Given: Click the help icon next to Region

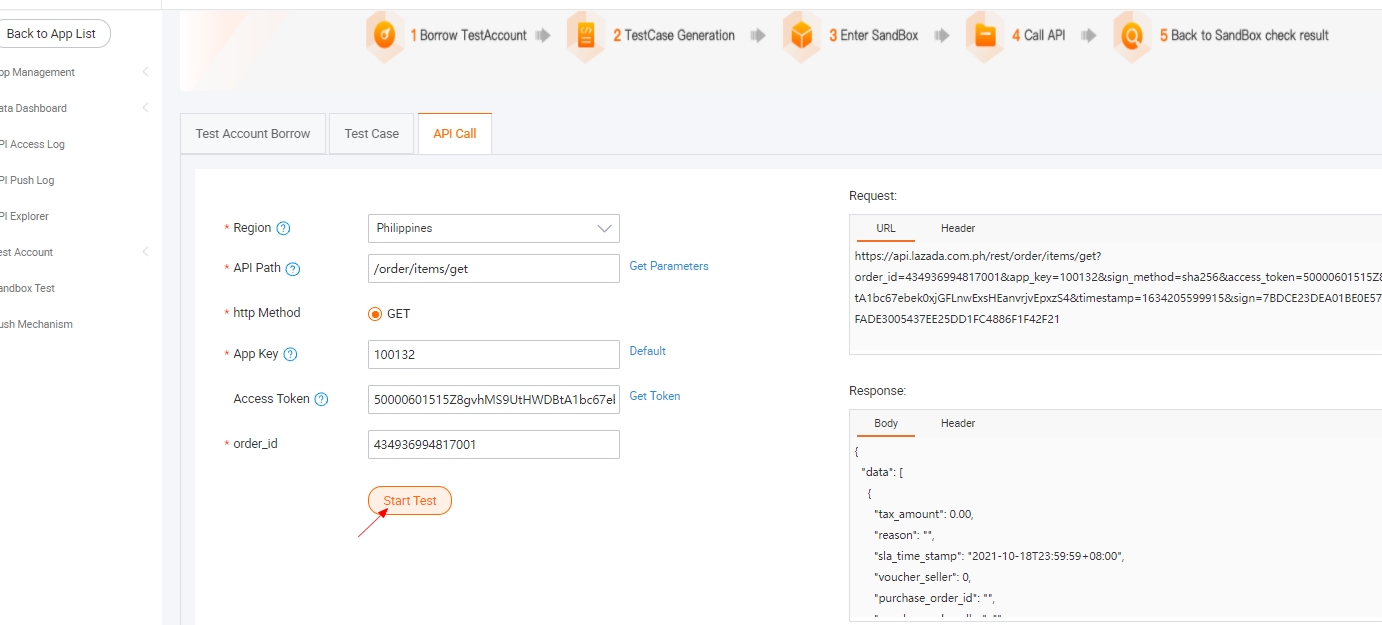Looking at the screenshot, I should [283, 229].
